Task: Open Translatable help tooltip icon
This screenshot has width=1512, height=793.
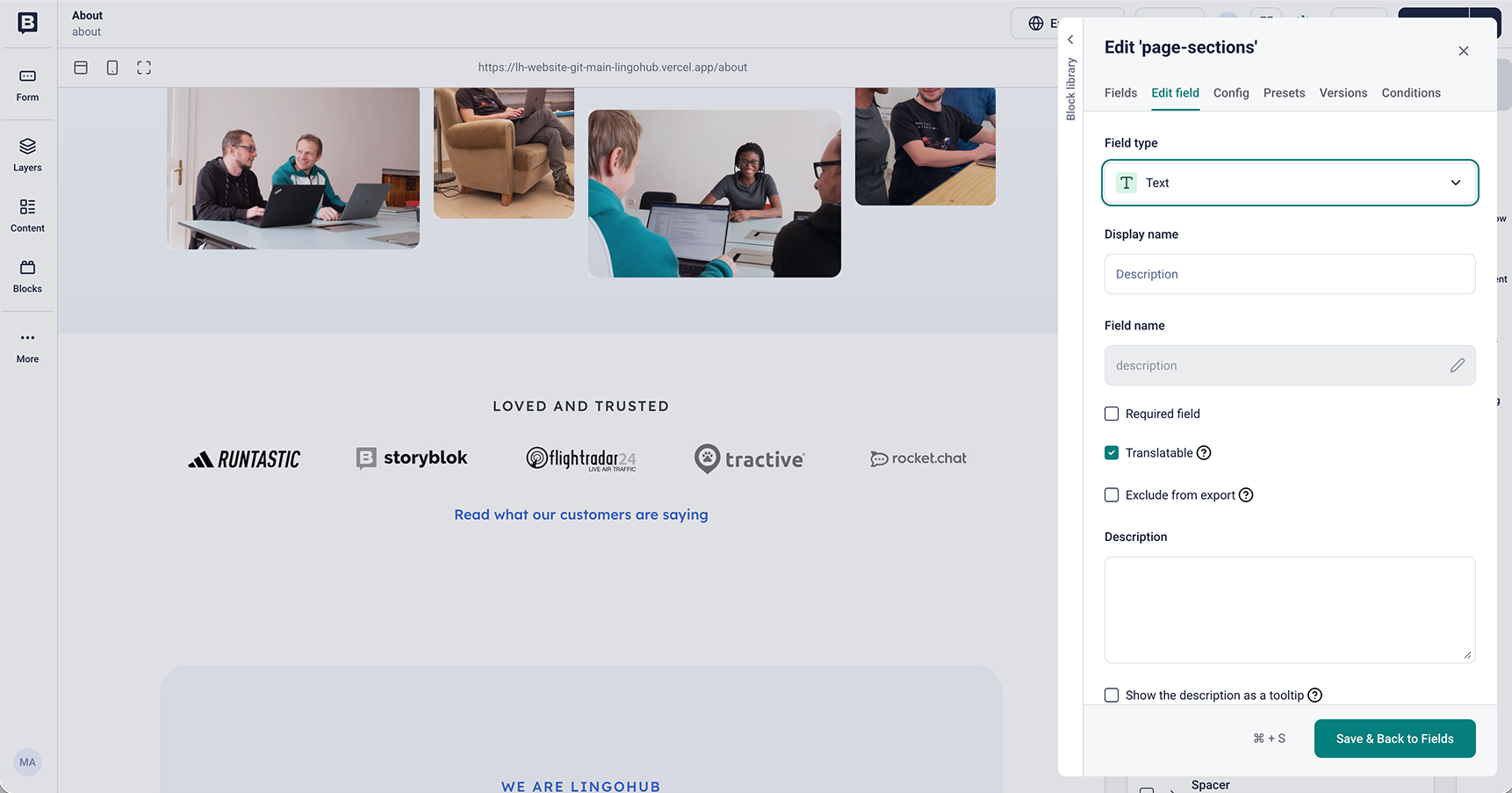Action: (1204, 453)
